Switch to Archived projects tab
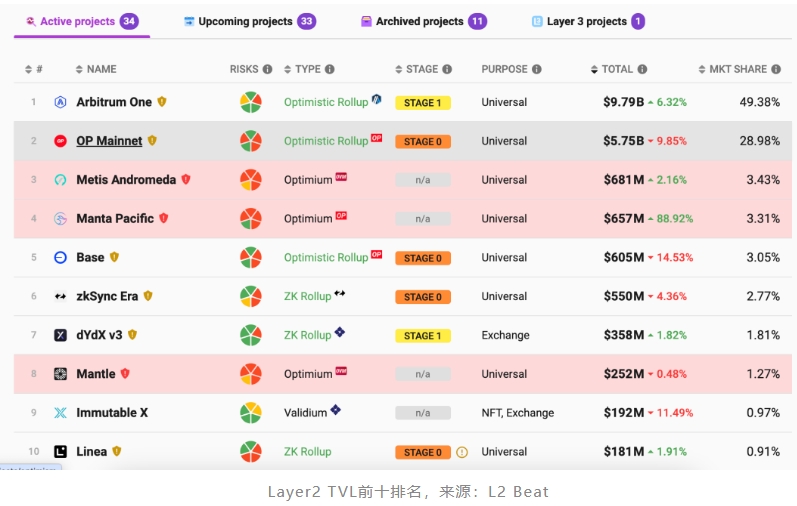The image size is (797, 506). [x=424, y=21]
